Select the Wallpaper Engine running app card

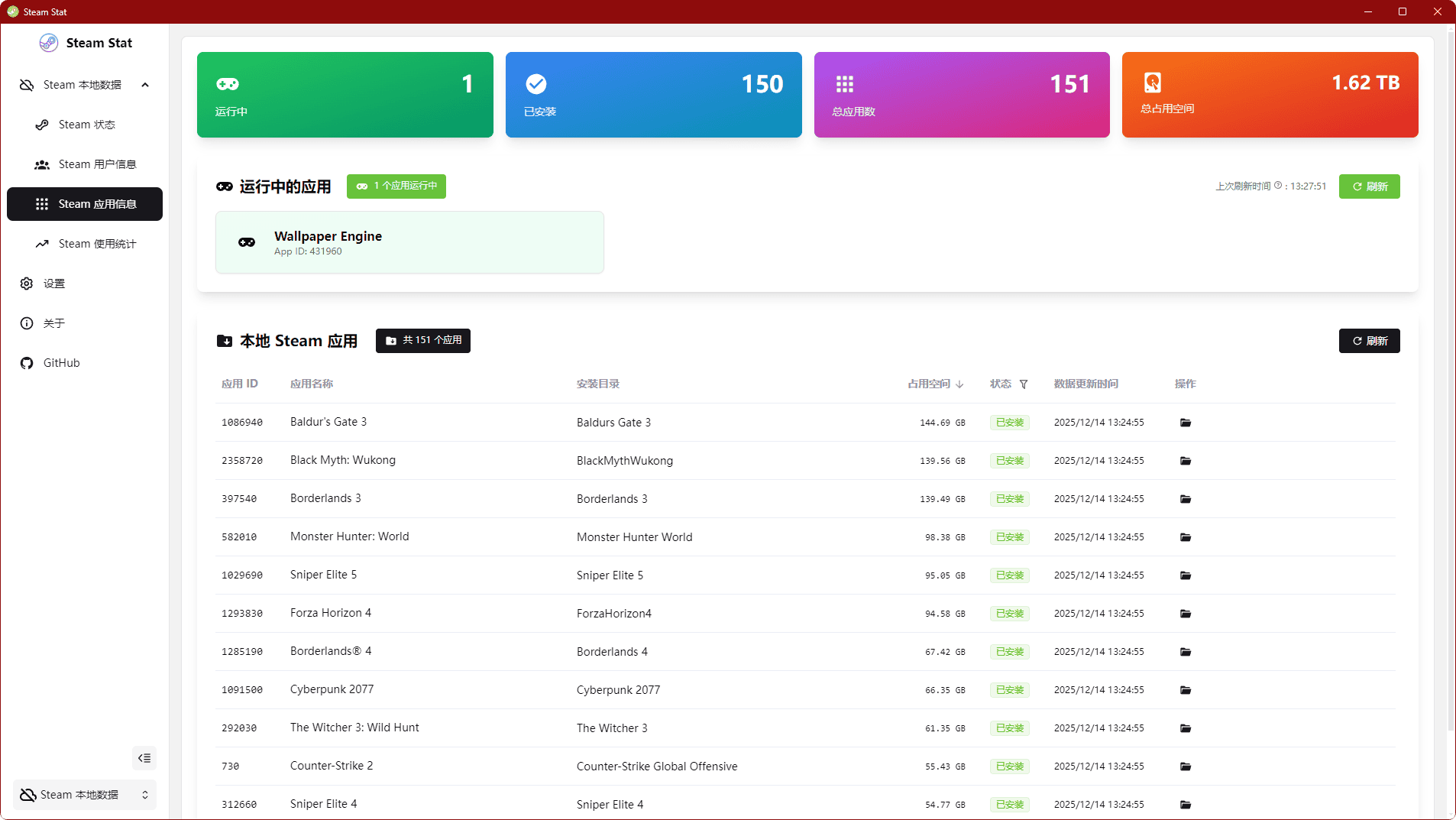coord(409,242)
